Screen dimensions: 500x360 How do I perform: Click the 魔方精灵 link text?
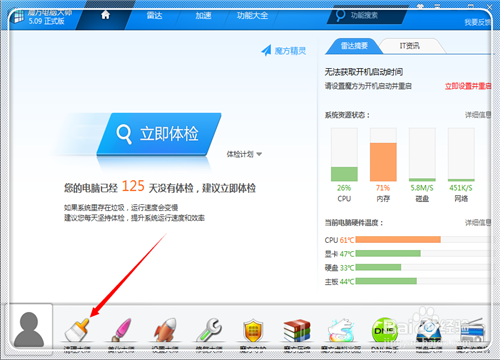pos(290,51)
